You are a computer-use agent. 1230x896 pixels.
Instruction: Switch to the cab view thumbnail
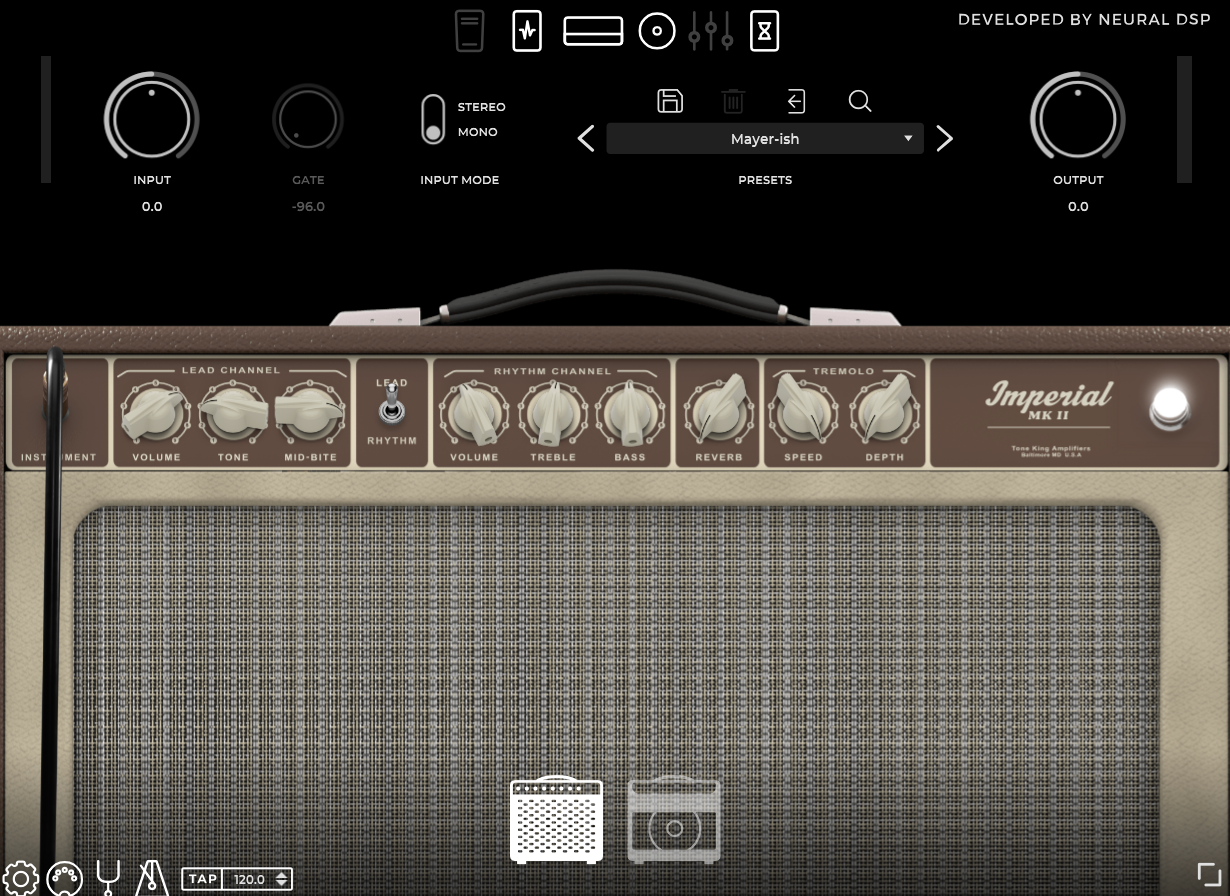point(674,819)
